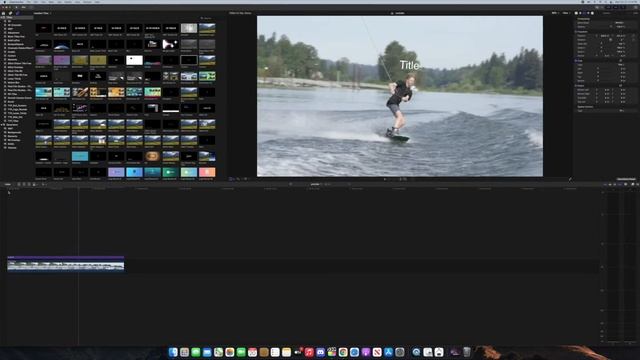This screenshot has width=640, height=360.
Task: Open the Window menu
Action: [87, 2]
